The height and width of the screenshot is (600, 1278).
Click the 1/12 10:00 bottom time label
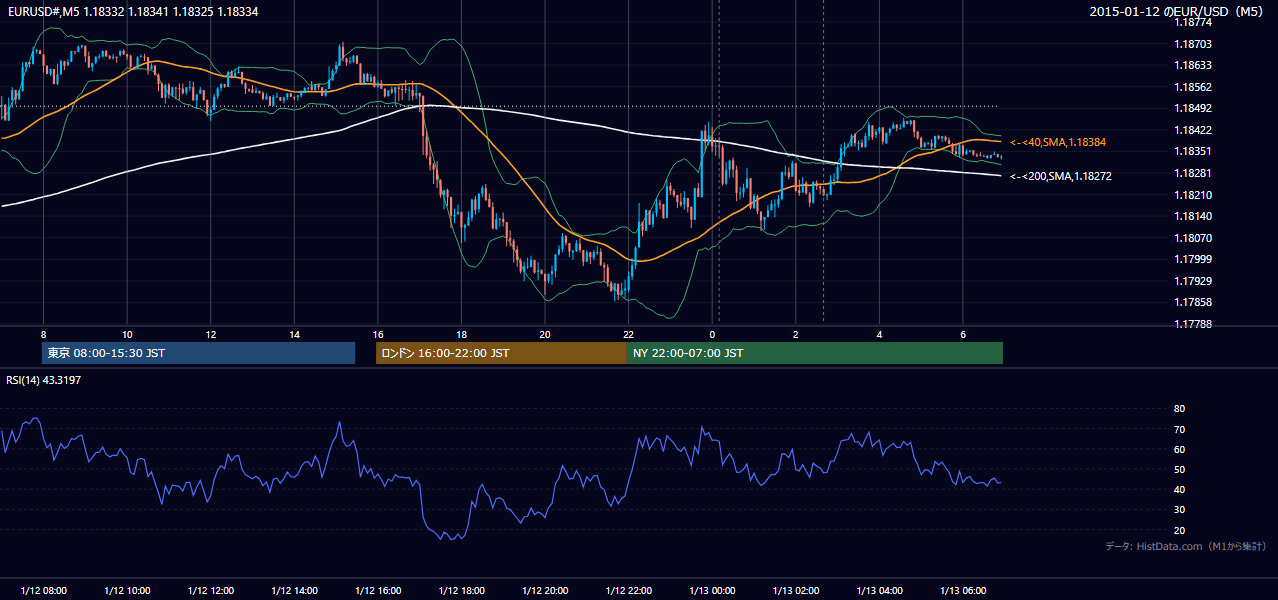(127, 590)
